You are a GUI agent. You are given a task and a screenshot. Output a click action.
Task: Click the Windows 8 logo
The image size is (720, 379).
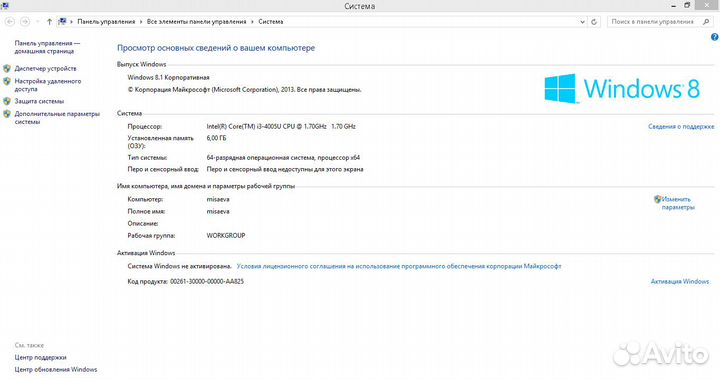click(x=622, y=88)
